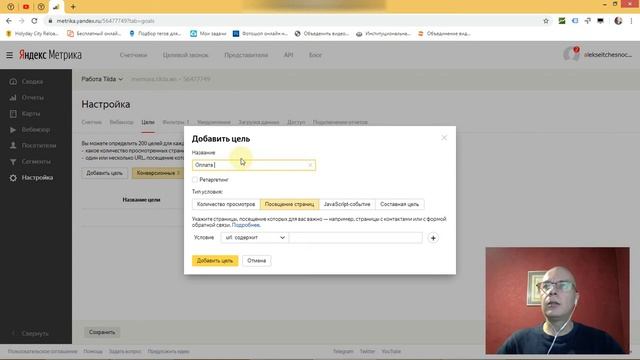Click the Сохранить button at page bottom

point(102,332)
